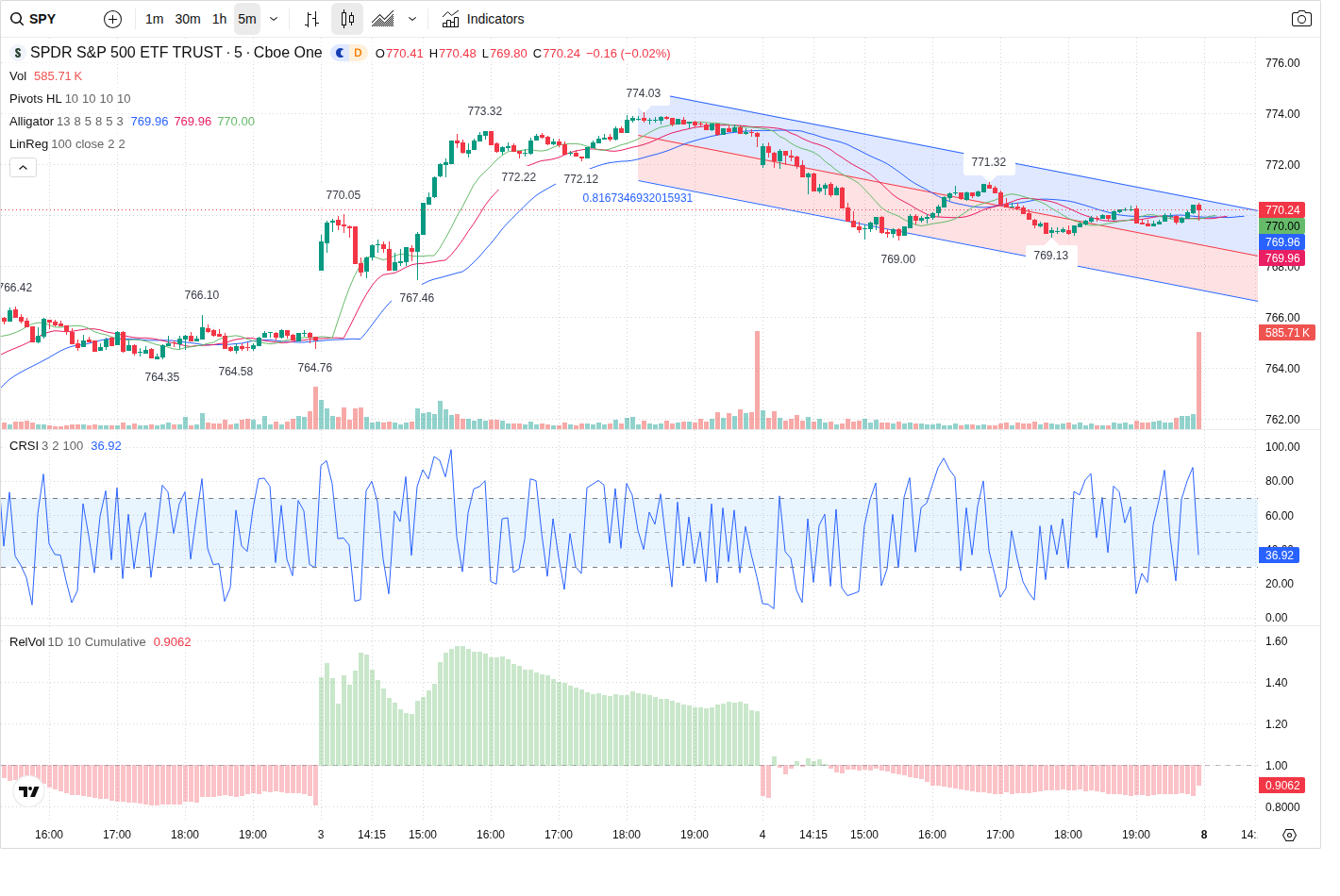Select the 1h timeframe
Screen dimensions: 1340x896
[x=220, y=19]
